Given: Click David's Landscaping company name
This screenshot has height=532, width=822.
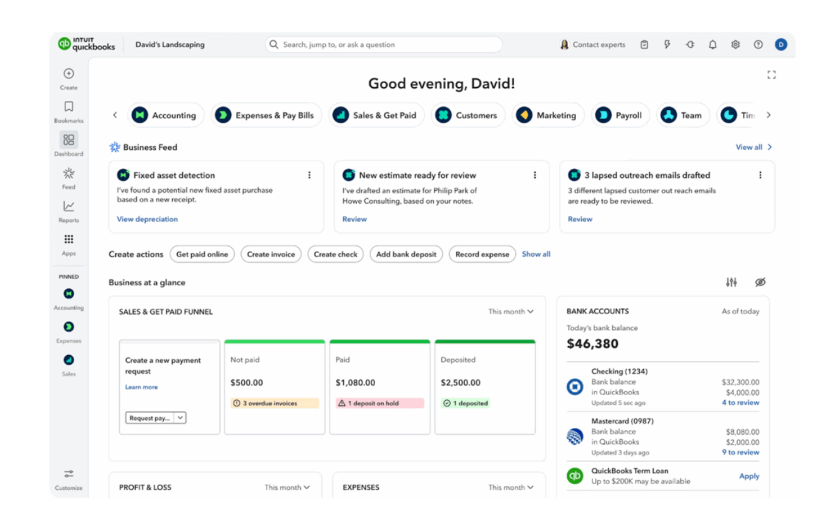Looking at the screenshot, I should tap(170, 45).
